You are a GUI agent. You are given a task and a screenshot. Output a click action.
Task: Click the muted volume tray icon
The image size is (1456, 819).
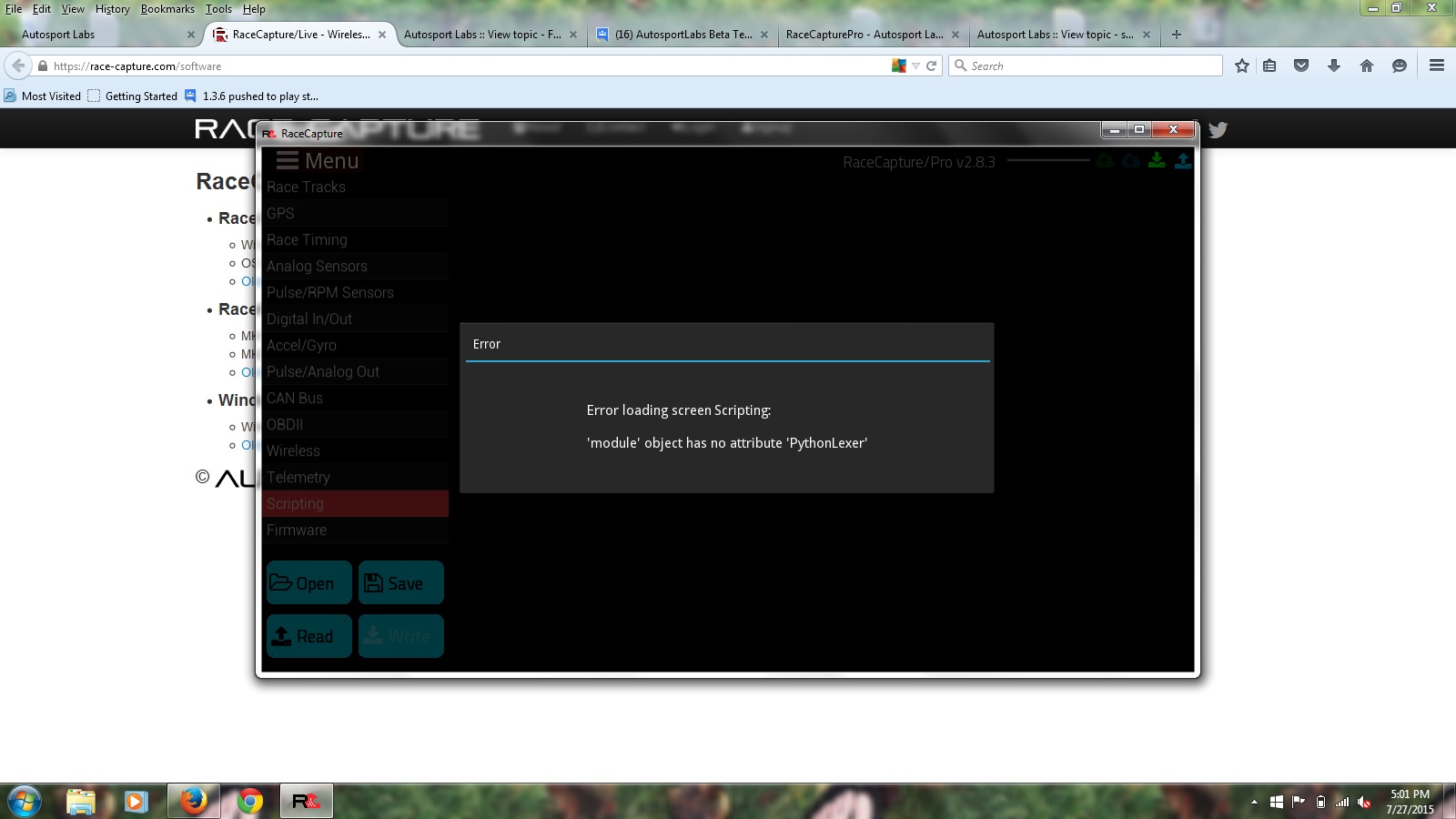point(1364,802)
